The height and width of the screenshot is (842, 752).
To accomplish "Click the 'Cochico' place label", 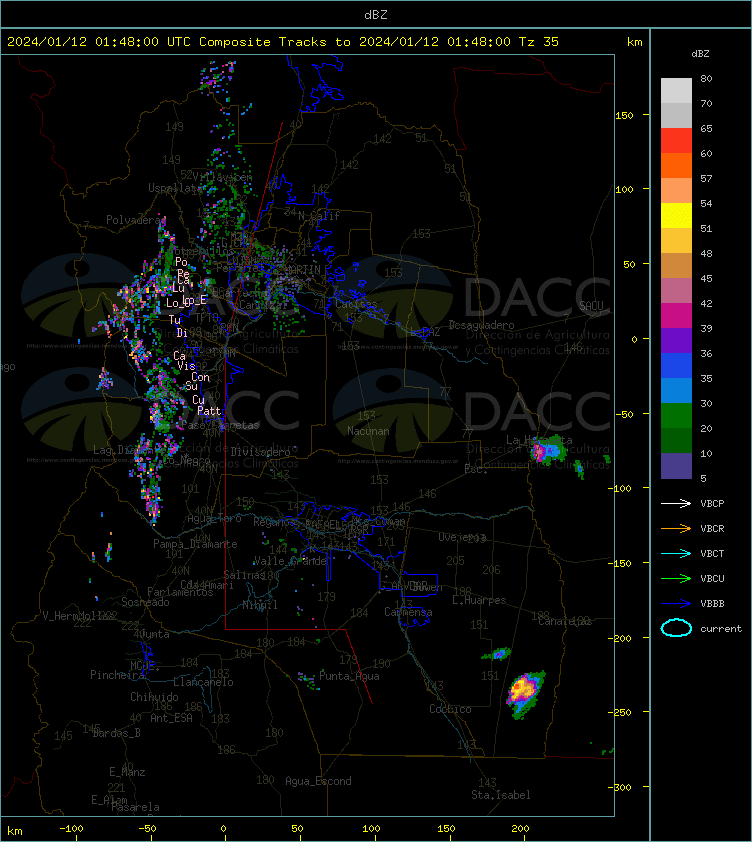I will 450,709.
